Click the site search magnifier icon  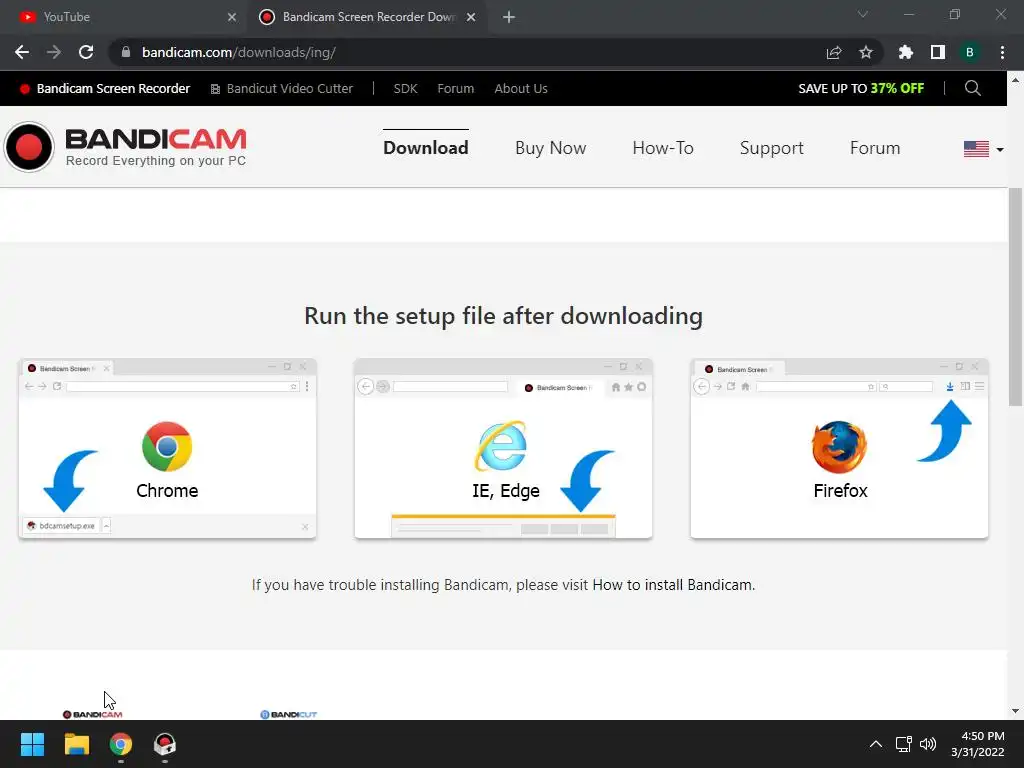coord(972,88)
